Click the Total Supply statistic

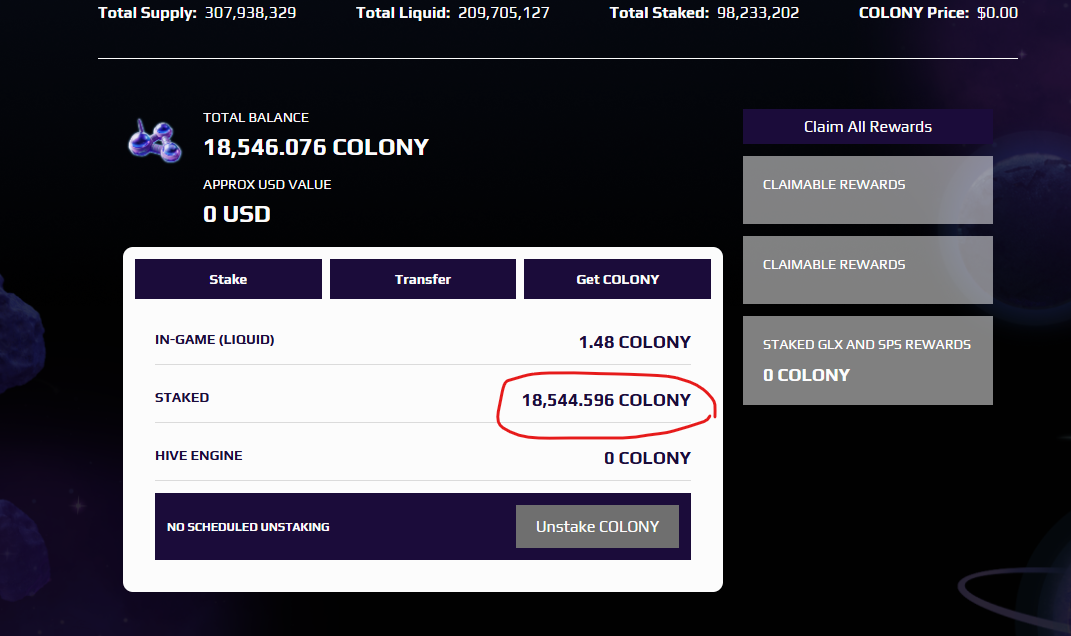[x=197, y=13]
